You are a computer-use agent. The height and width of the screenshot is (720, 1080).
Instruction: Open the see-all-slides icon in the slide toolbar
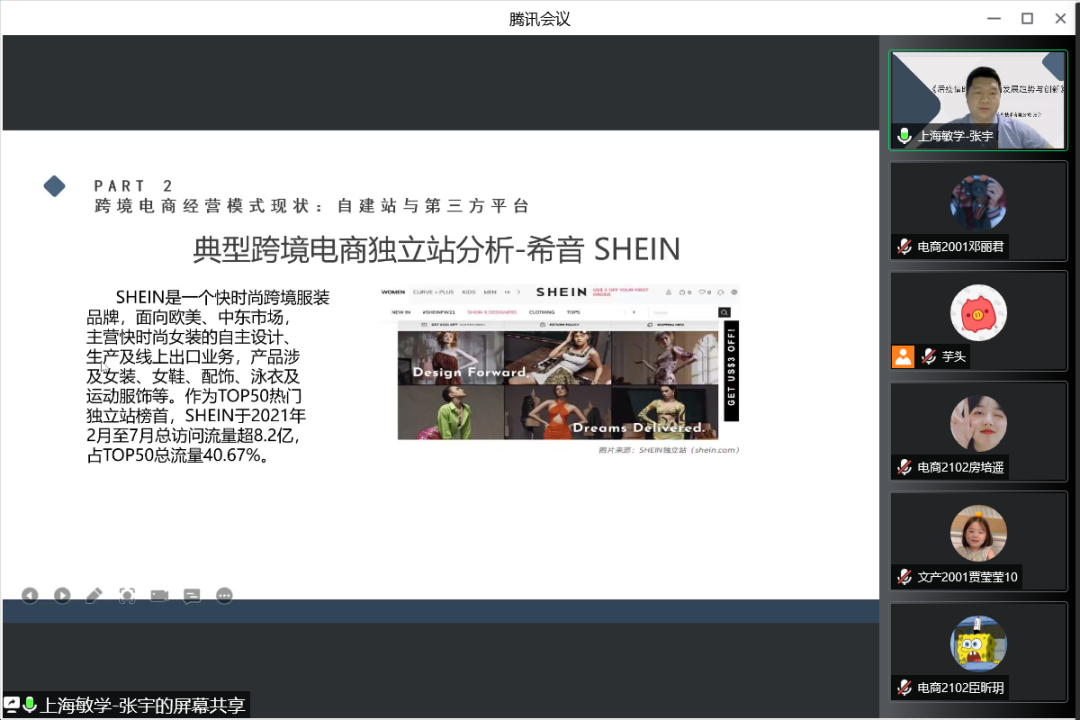pos(127,595)
